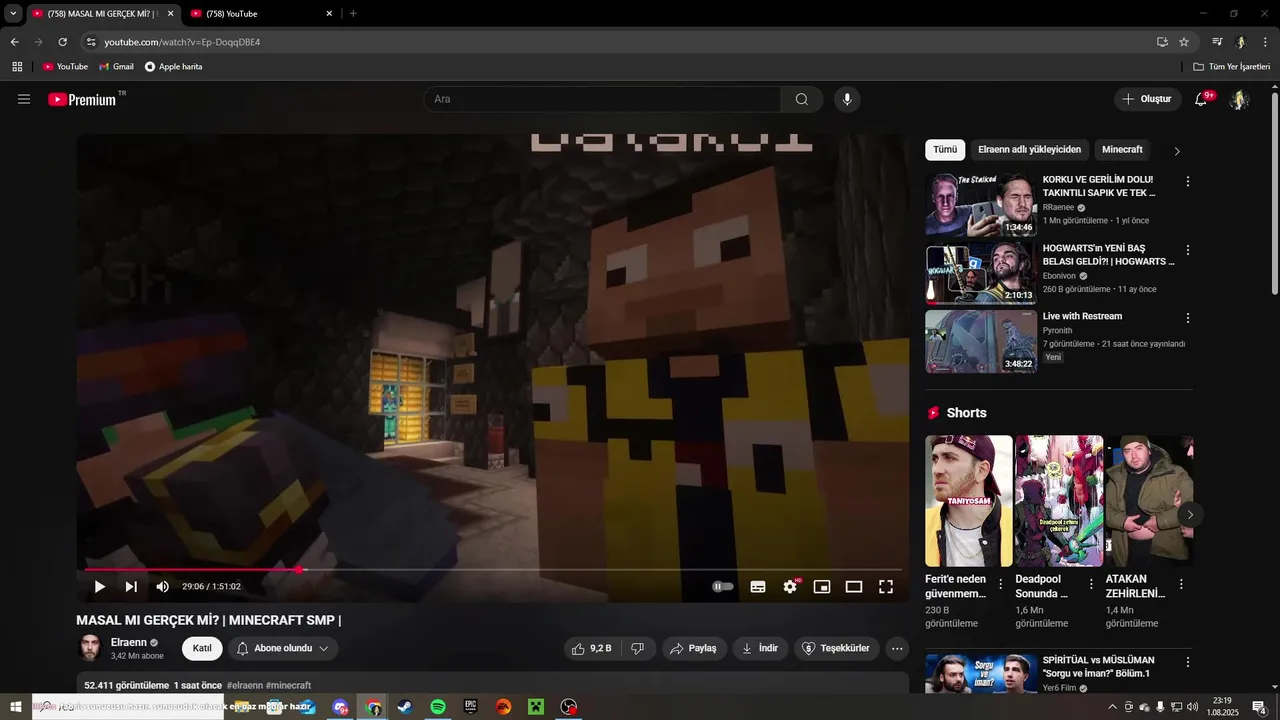Open the tab search dropdown in Chrome
The height and width of the screenshot is (720, 1280).
[x=13, y=14]
